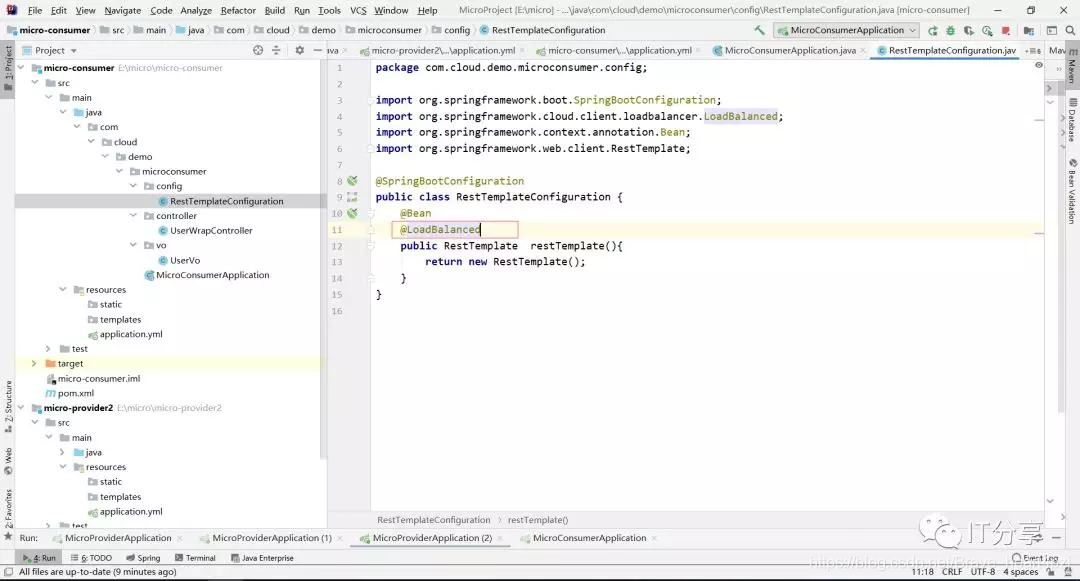Click the CRLF line separator in the status bar
The width and height of the screenshot is (1080, 581).
click(952, 572)
